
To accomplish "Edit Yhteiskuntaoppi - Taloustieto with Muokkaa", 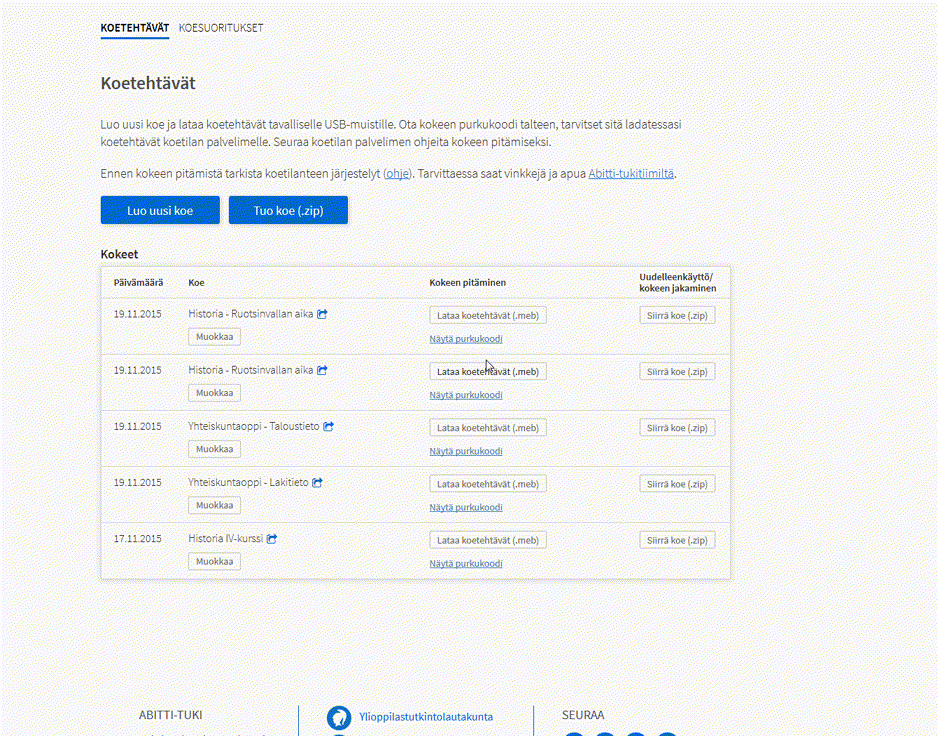I will coord(214,449).
